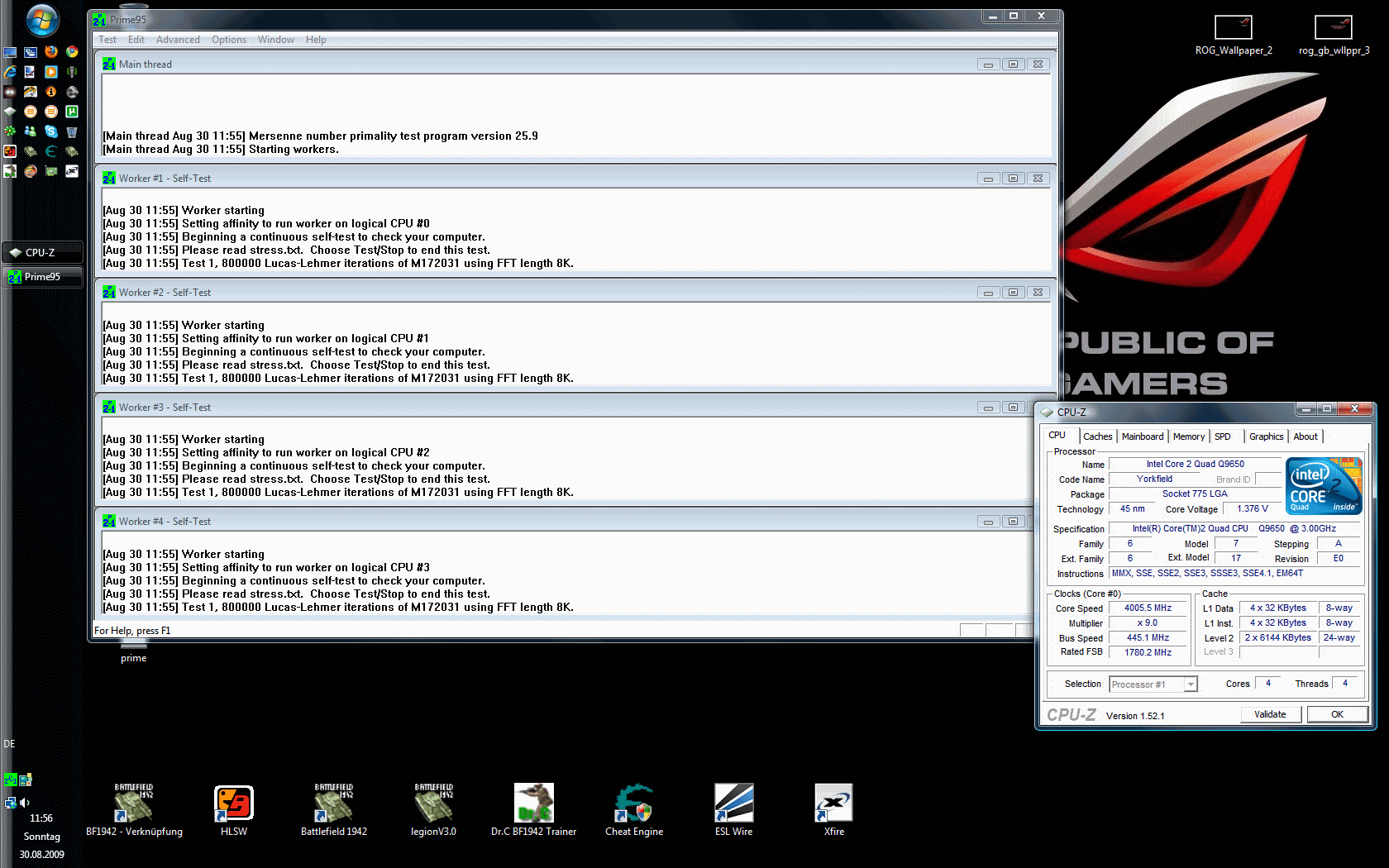The width and height of the screenshot is (1389, 868).
Task: Open the Advanced menu in Prime95
Action: [178, 40]
